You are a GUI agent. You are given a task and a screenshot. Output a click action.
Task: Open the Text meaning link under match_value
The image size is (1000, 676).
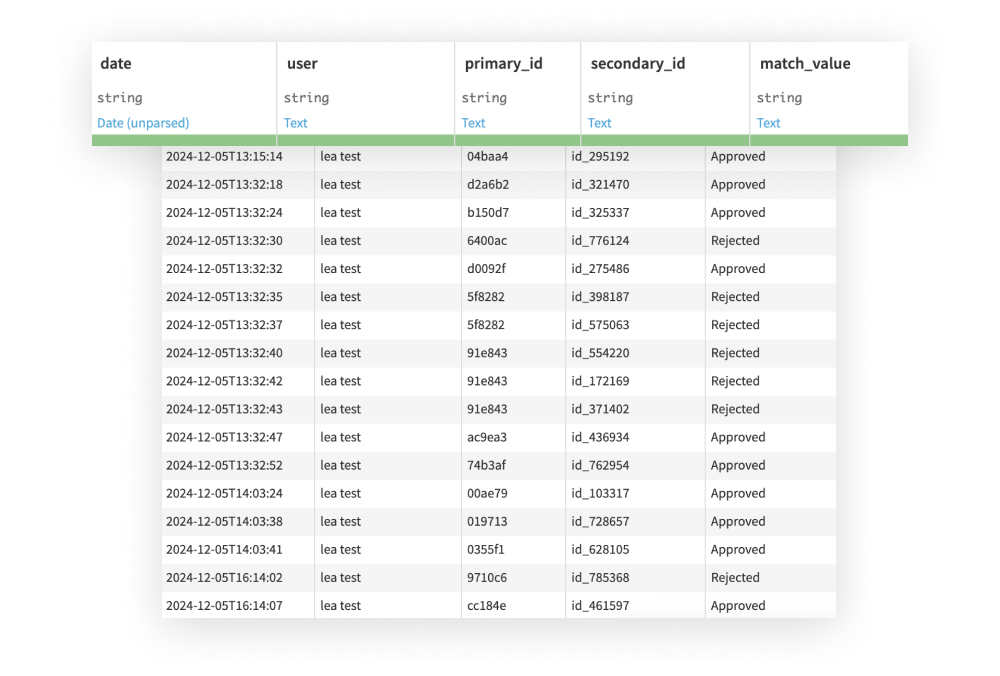[768, 123]
